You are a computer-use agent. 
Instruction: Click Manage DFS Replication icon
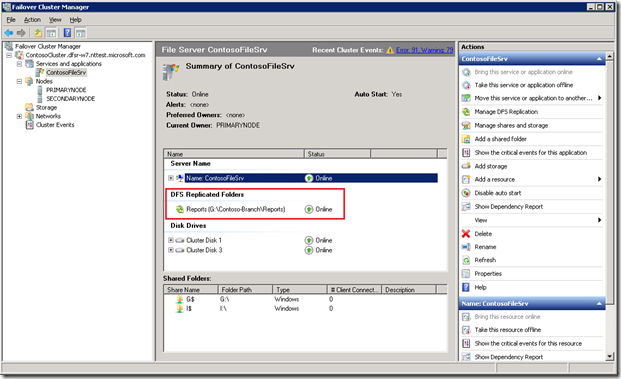click(466, 112)
